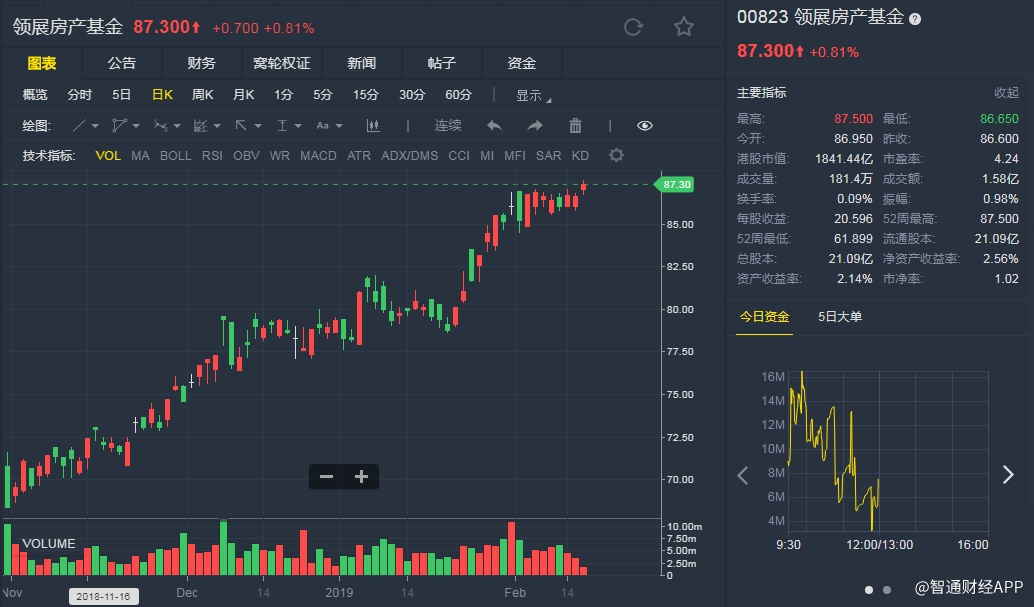1034x607 pixels.
Task: Toggle drawing visibility eye icon
Action: click(x=645, y=125)
